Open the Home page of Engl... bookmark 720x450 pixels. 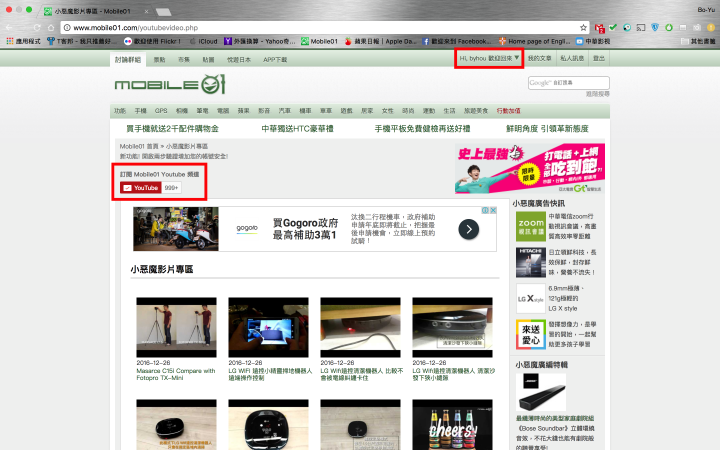coord(534,41)
